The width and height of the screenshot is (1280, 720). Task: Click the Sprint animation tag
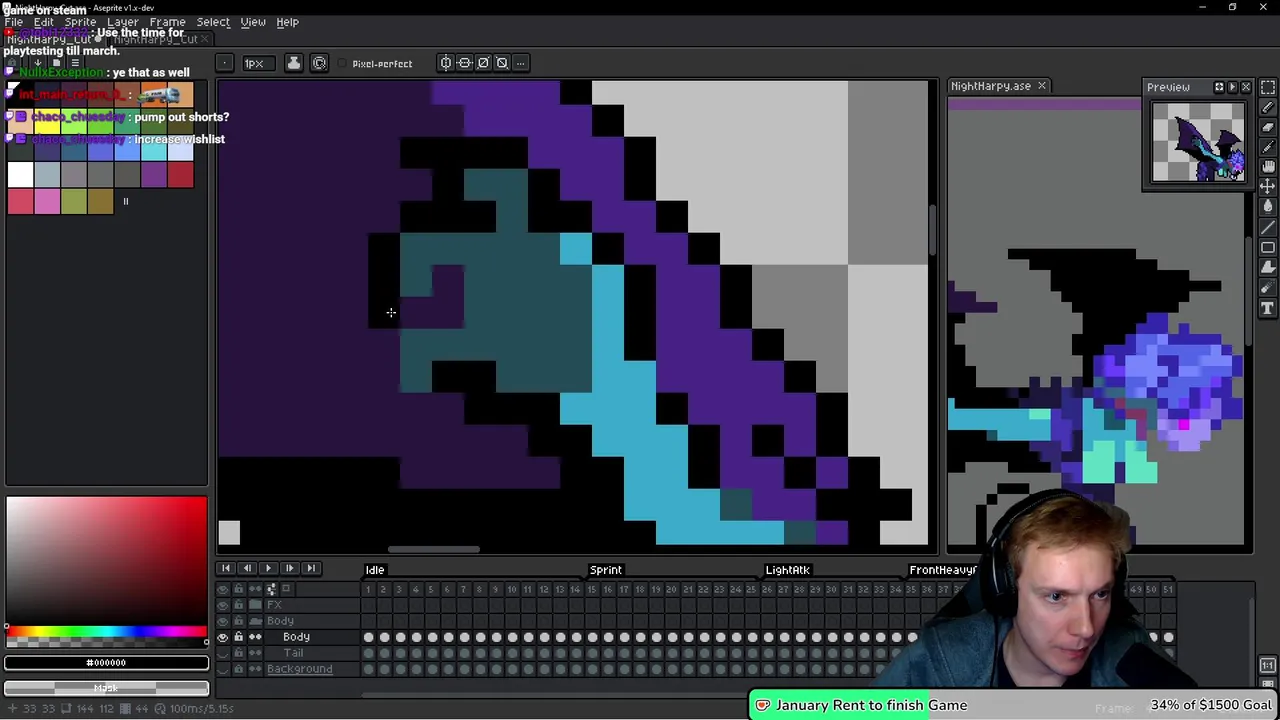coord(605,570)
